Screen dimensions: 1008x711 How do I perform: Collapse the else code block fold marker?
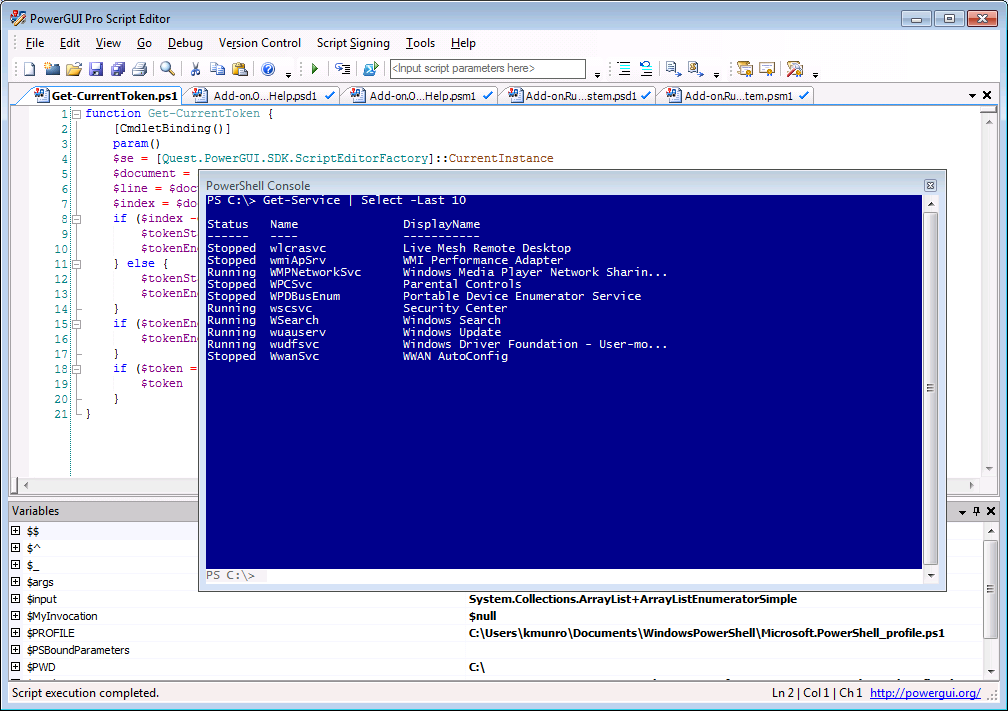(x=76, y=264)
